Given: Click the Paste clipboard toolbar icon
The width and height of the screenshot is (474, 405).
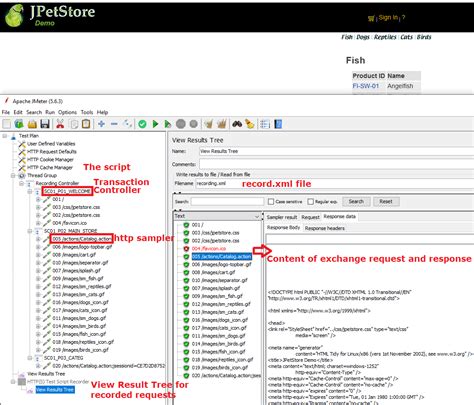Looking at the screenshot, I should [x=86, y=124].
